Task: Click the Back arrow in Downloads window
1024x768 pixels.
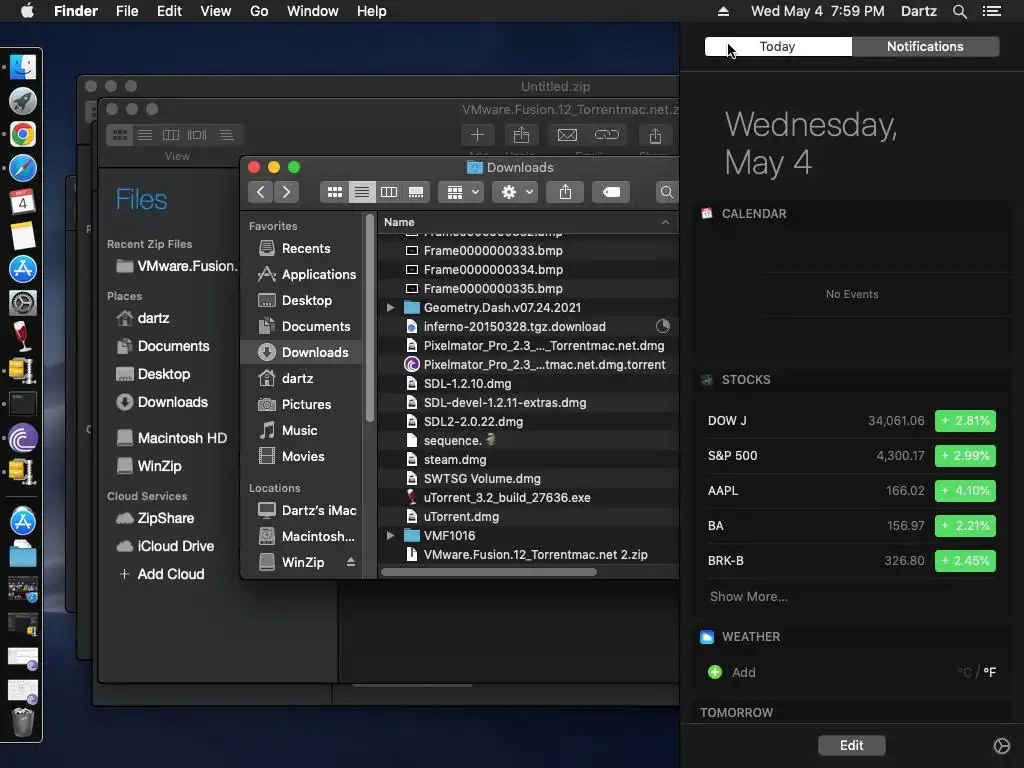Action: (261, 192)
